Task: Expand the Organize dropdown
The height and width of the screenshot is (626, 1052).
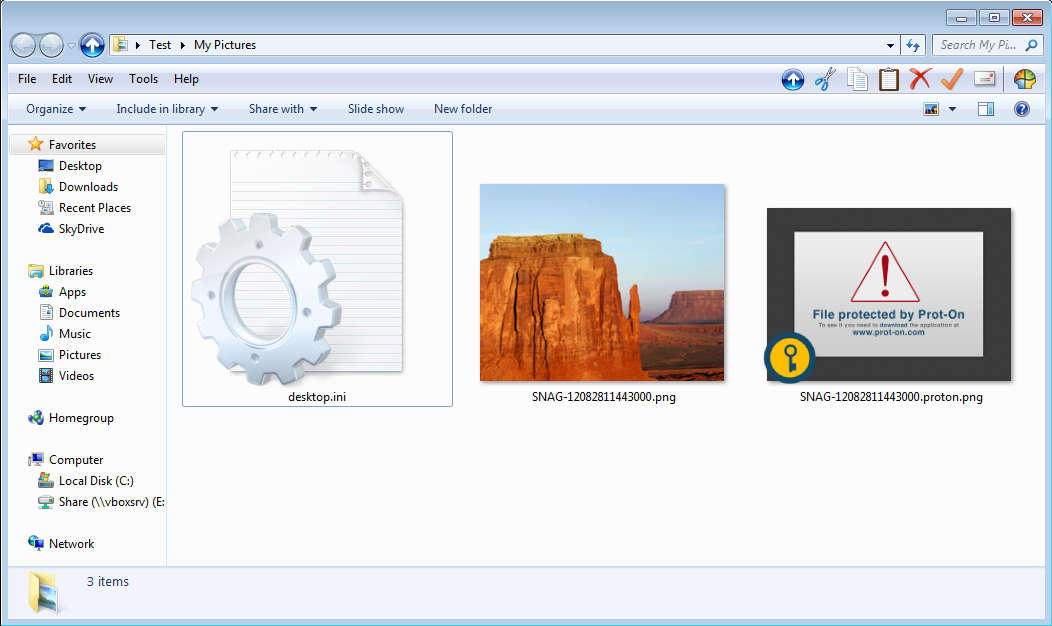Action: click(56, 109)
